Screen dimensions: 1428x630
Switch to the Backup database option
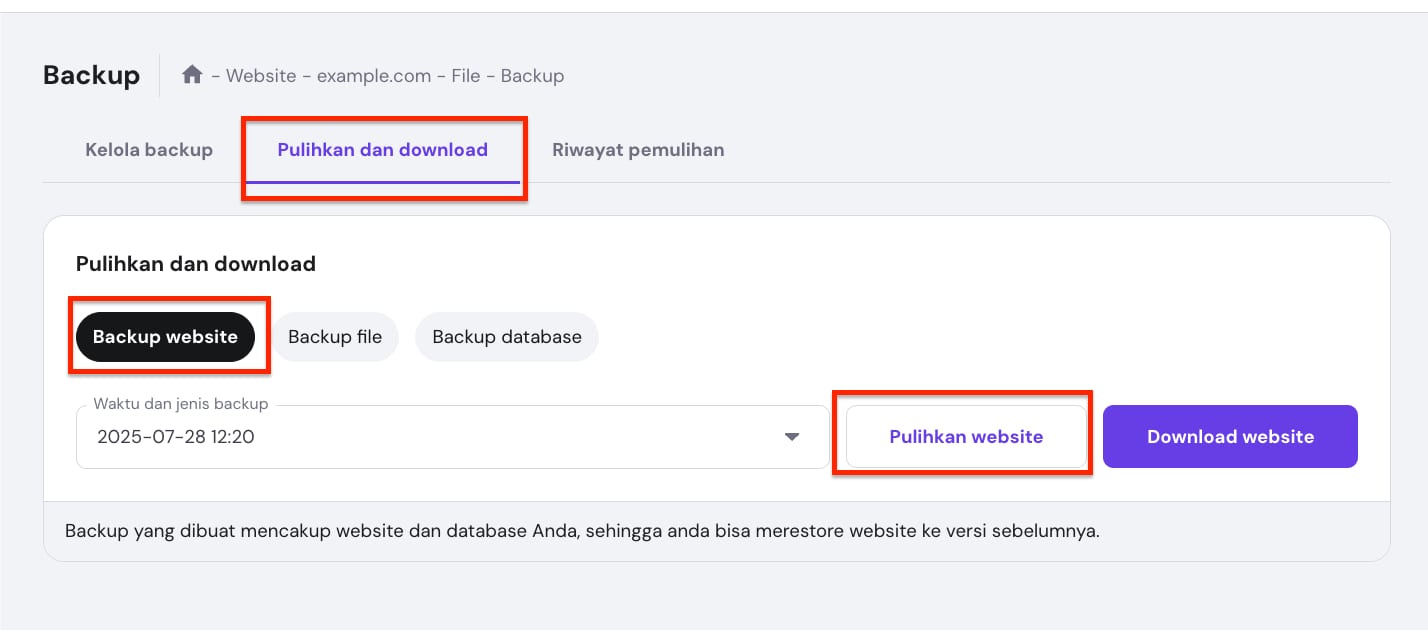click(x=507, y=337)
